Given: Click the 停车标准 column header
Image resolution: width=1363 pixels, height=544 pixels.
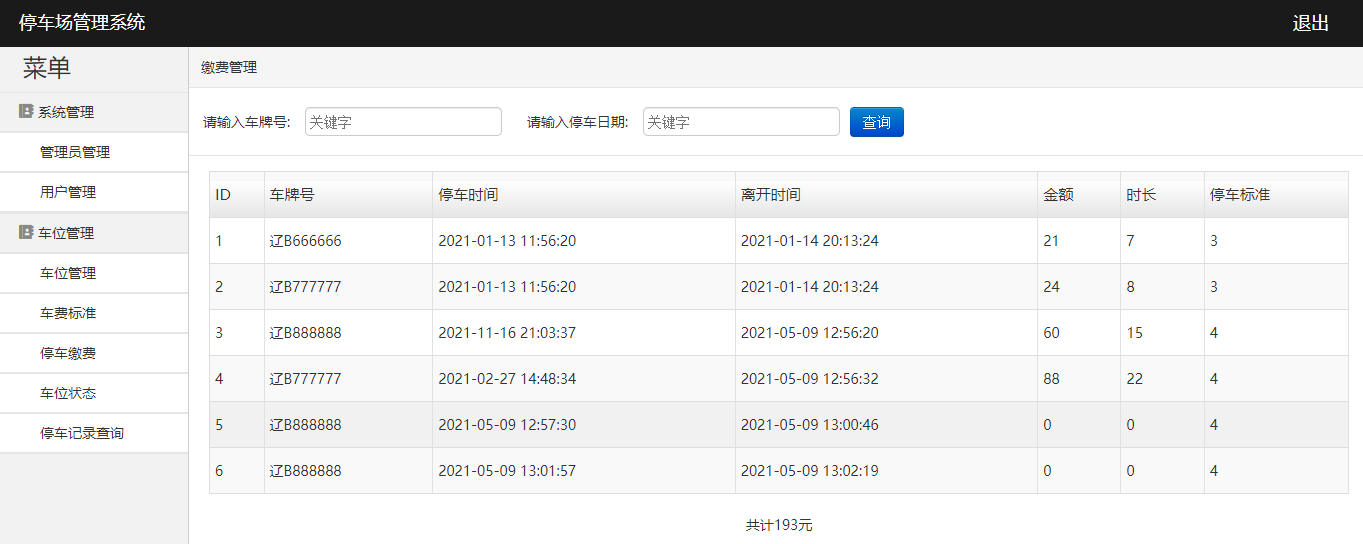Looking at the screenshot, I should click(x=1276, y=195).
